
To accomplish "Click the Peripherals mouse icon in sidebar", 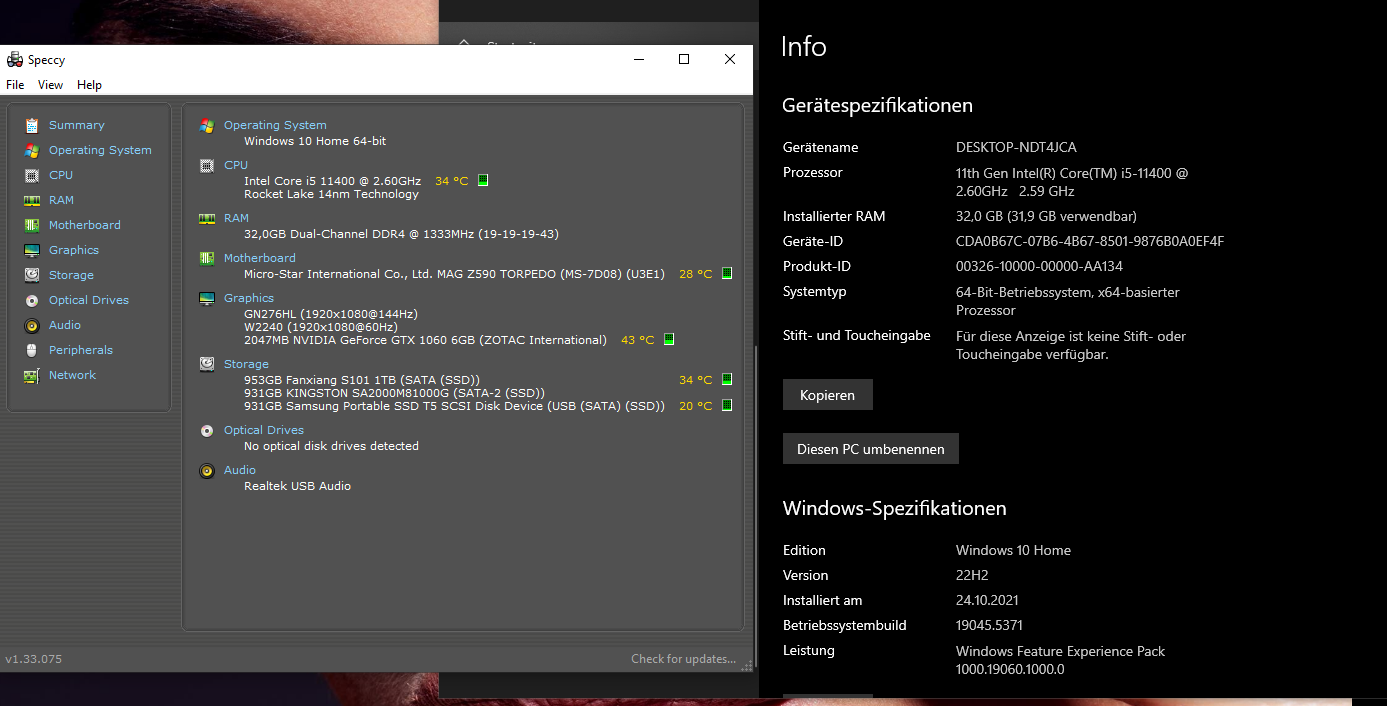I will [x=32, y=350].
